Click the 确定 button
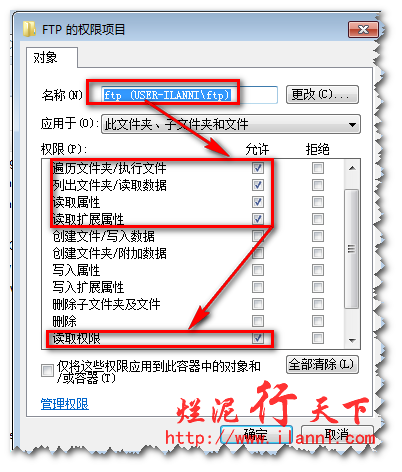This screenshot has height=472, width=402. (x=256, y=435)
